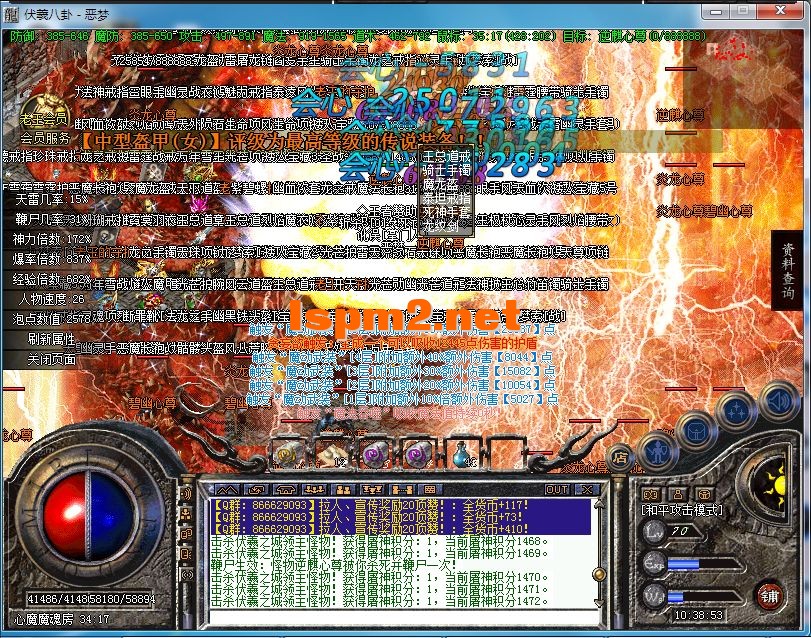Open the skills icon with stars
Image resolution: width=811 pixels, height=638 pixels.
tap(736, 410)
